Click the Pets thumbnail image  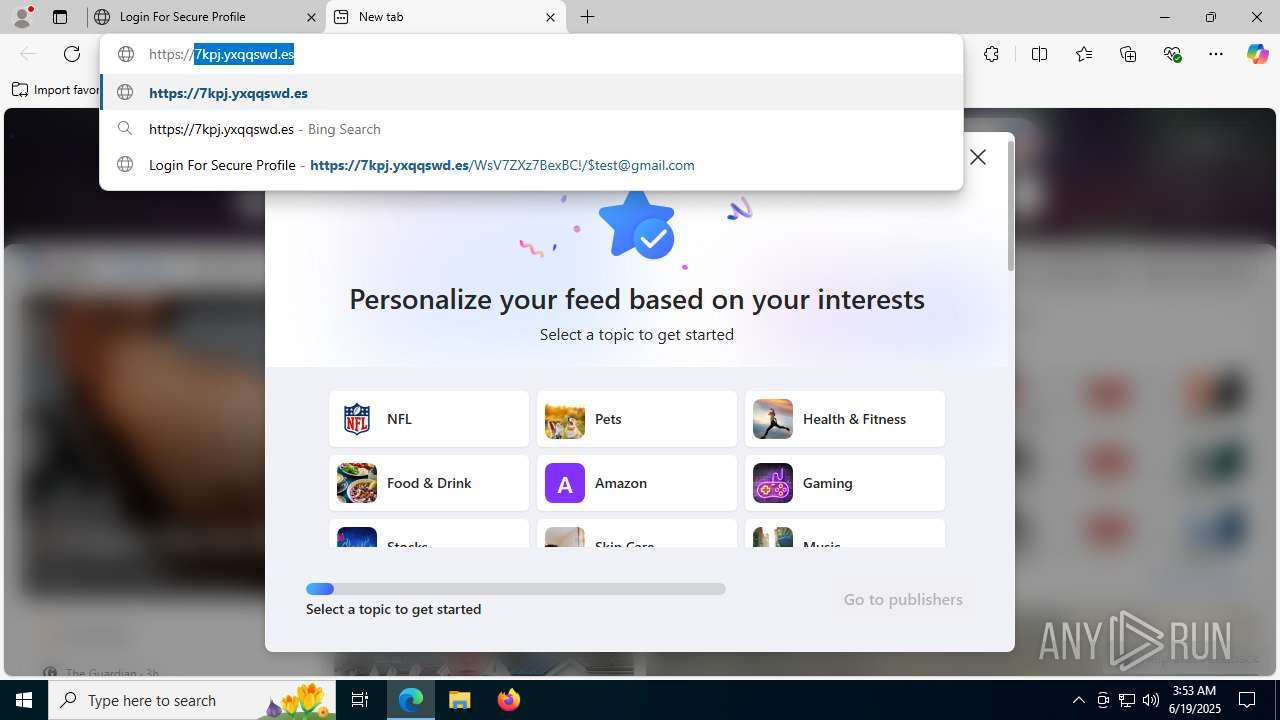tap(565, 419)
